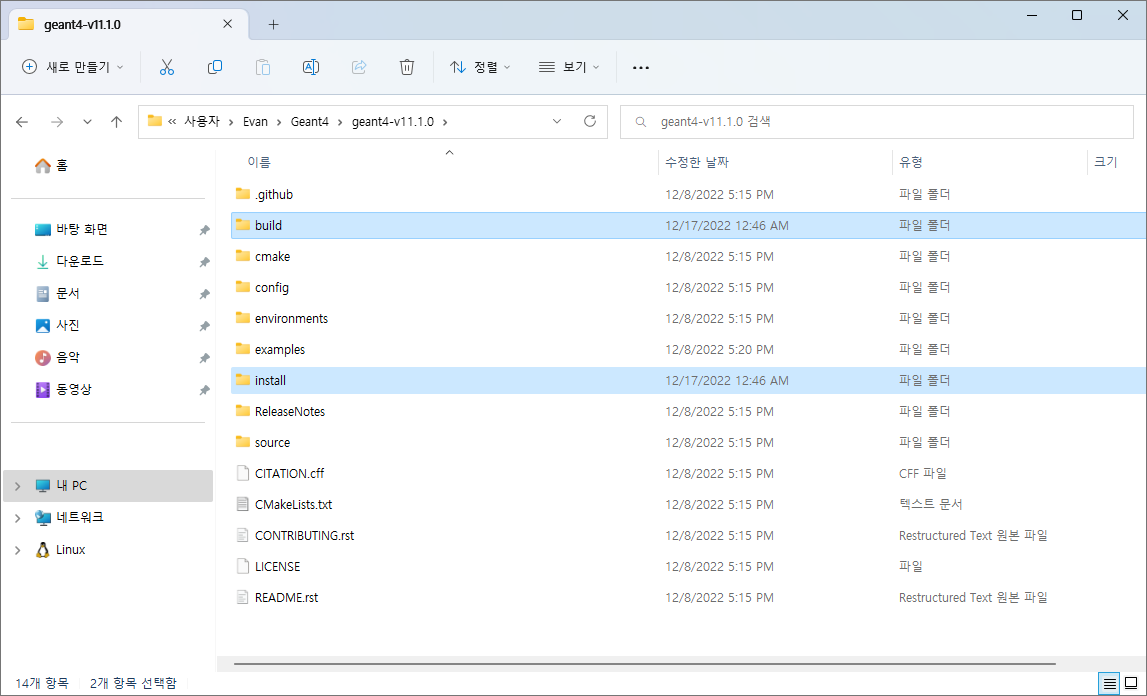
Task: Click the Cut scissors icon
Action: (166, 67)
